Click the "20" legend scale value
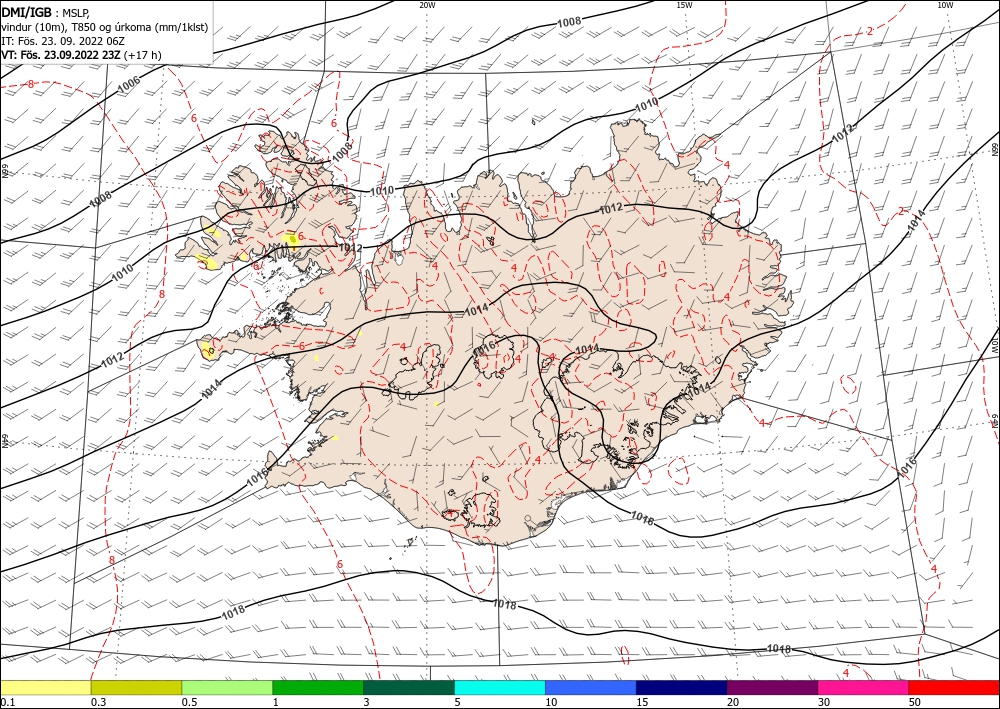This screenshot has height=709, width=1000. coord(733,702)
